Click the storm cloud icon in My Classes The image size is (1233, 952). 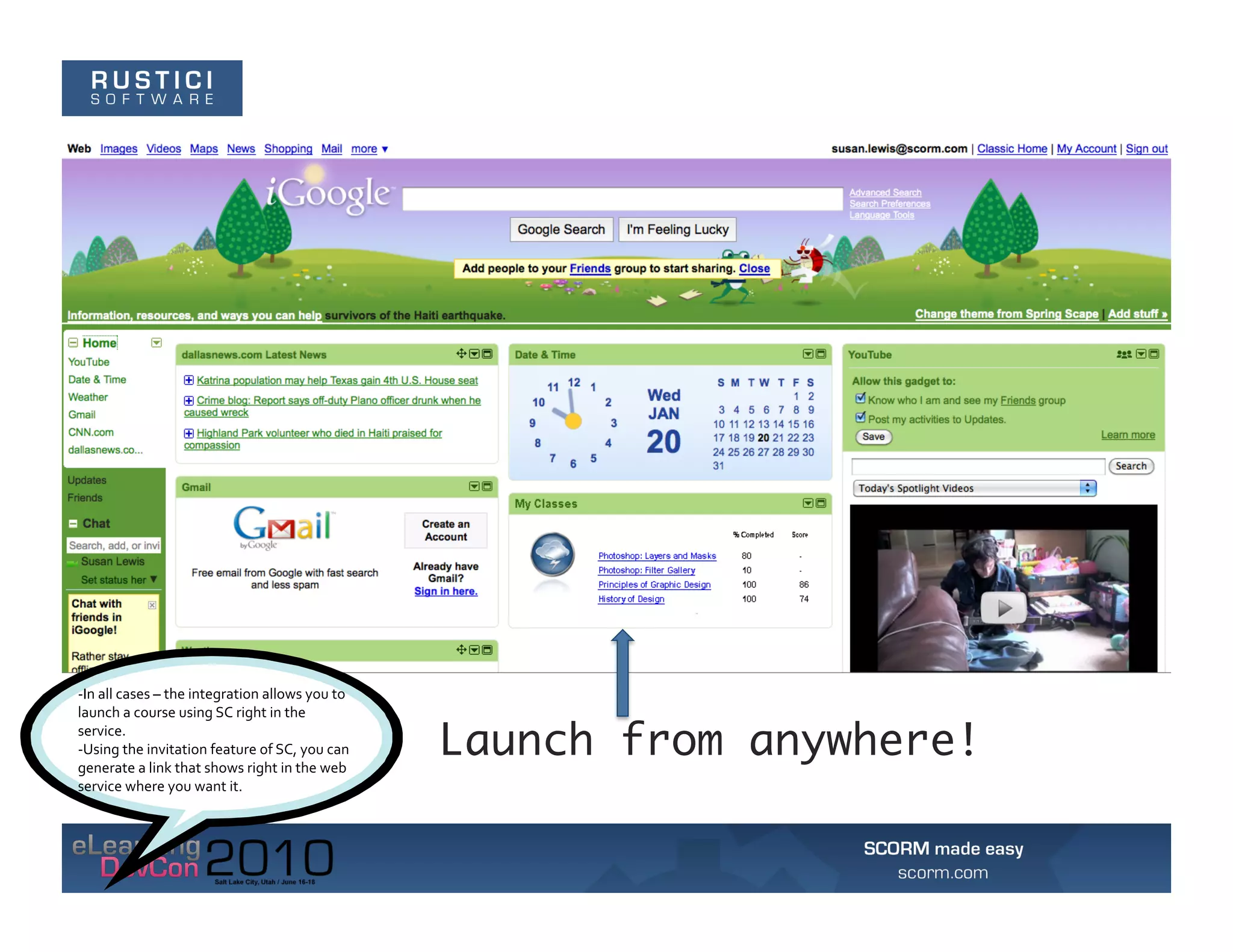552,555
